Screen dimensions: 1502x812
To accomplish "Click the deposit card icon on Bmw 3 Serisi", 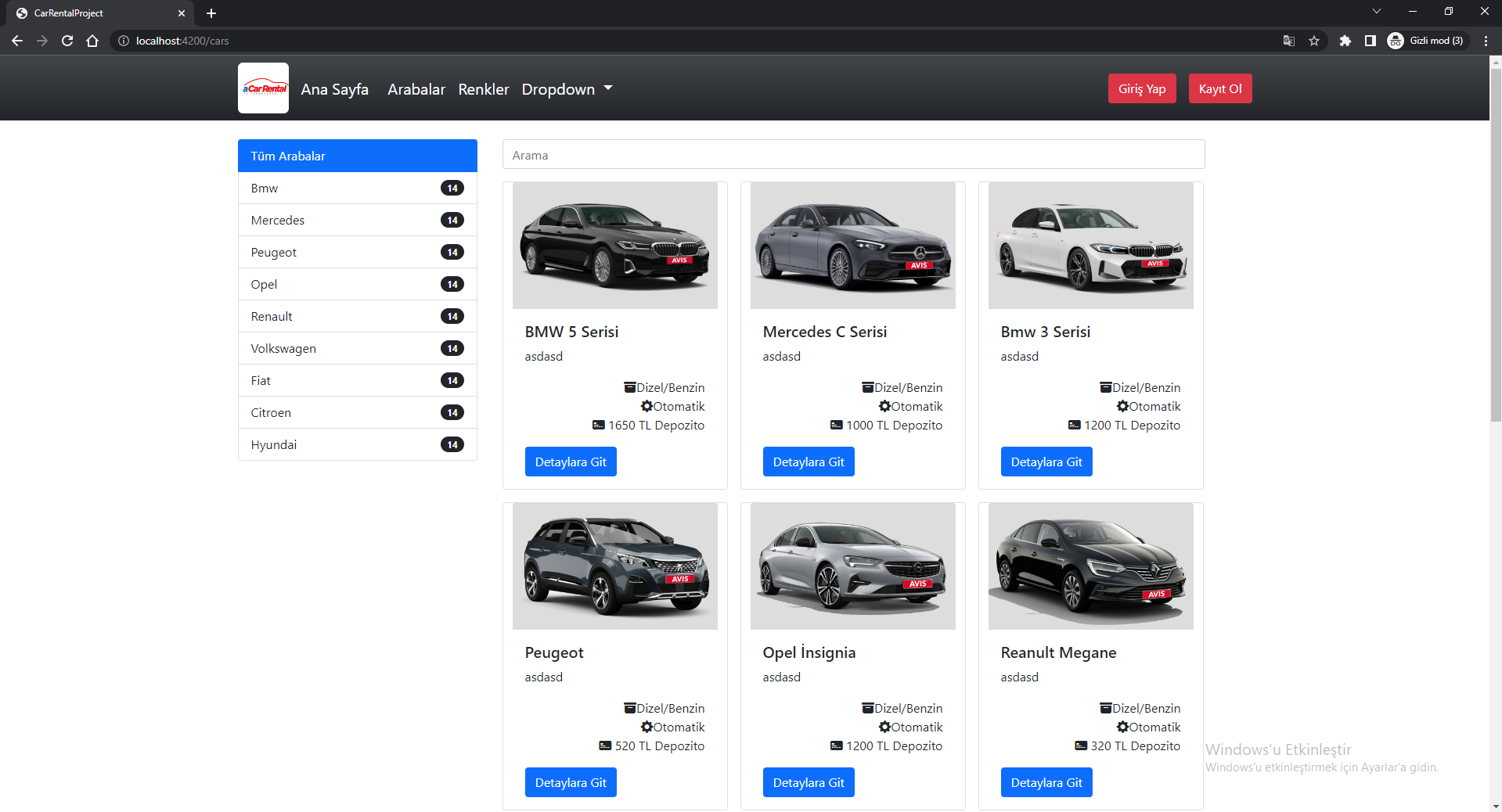I will click(1073, 425).
